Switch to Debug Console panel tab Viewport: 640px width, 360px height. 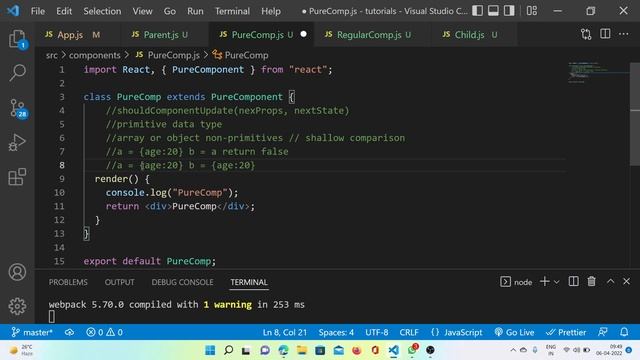pos(182,282)
